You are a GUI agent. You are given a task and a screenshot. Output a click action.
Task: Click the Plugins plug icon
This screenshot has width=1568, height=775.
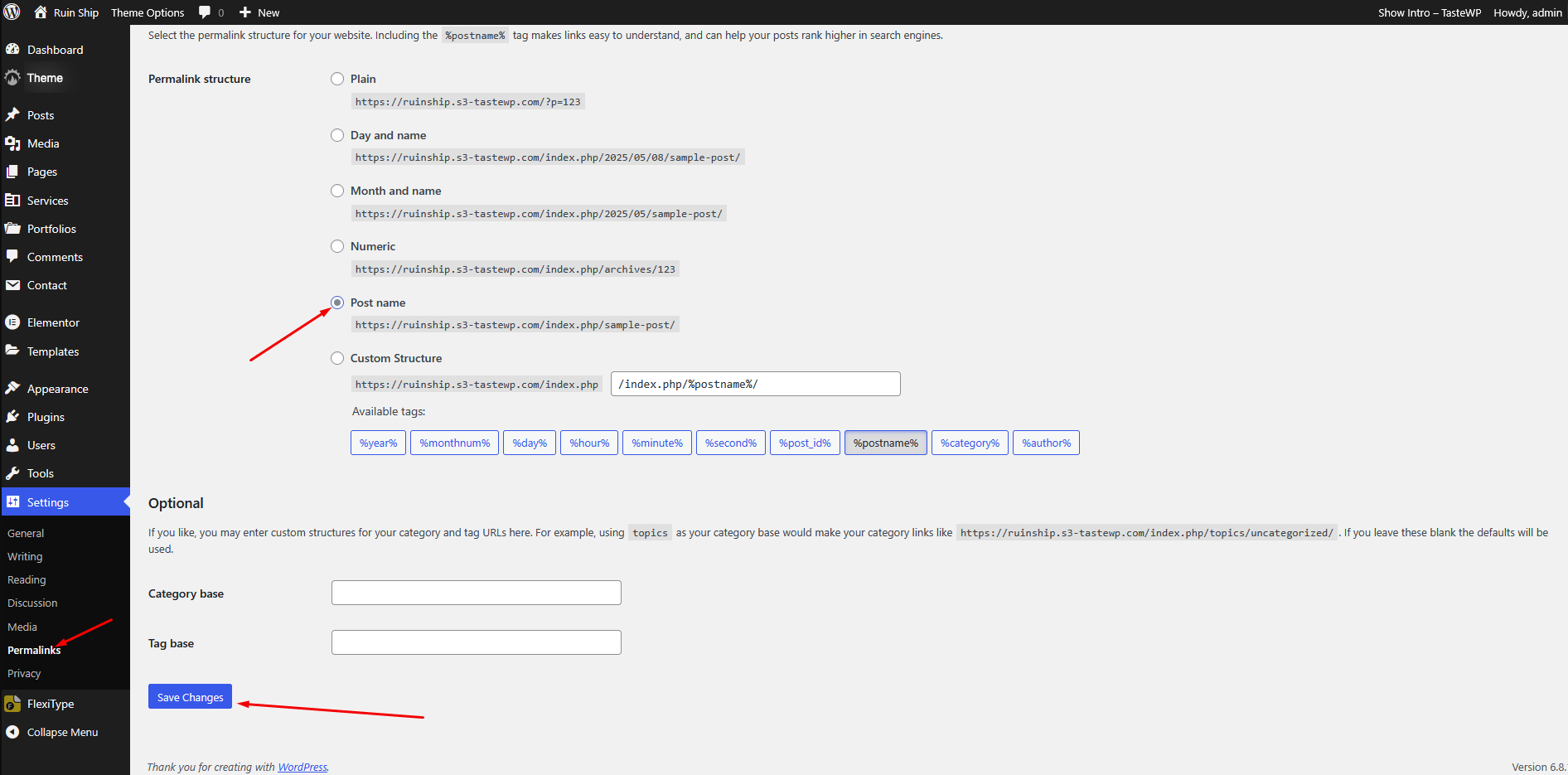coord(12,417)
